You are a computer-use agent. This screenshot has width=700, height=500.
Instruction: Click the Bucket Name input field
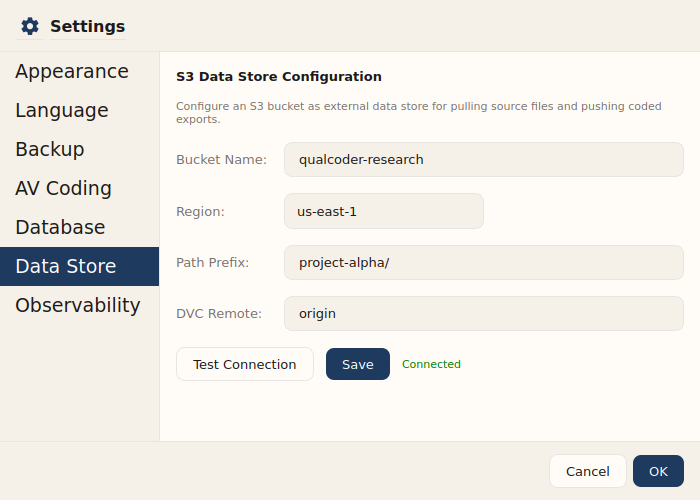[483, 159]
